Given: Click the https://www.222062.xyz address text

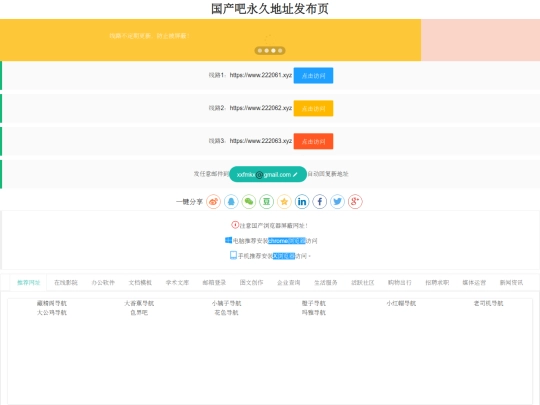Looking at the screenshot, I should 261,108.
